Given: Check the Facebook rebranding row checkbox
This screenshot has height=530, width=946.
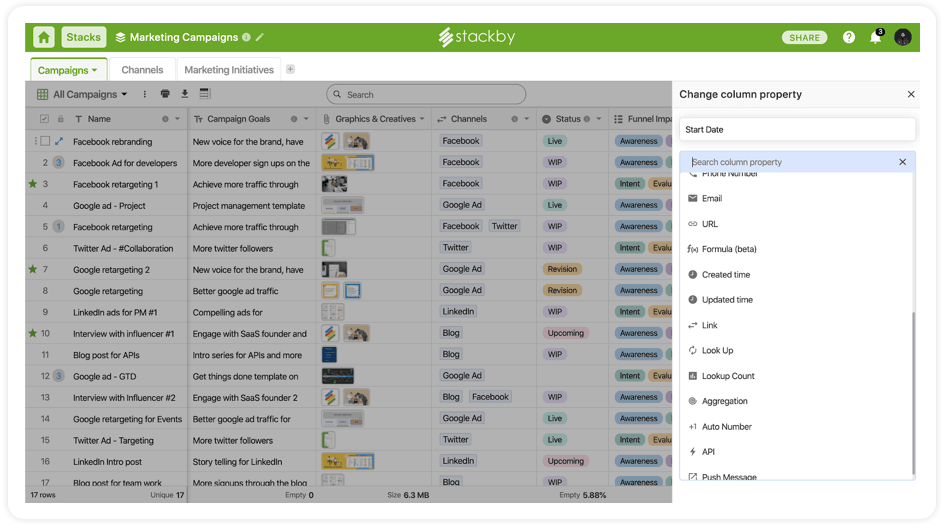Looking at the screenshot, I should click(x=45, y=141).
